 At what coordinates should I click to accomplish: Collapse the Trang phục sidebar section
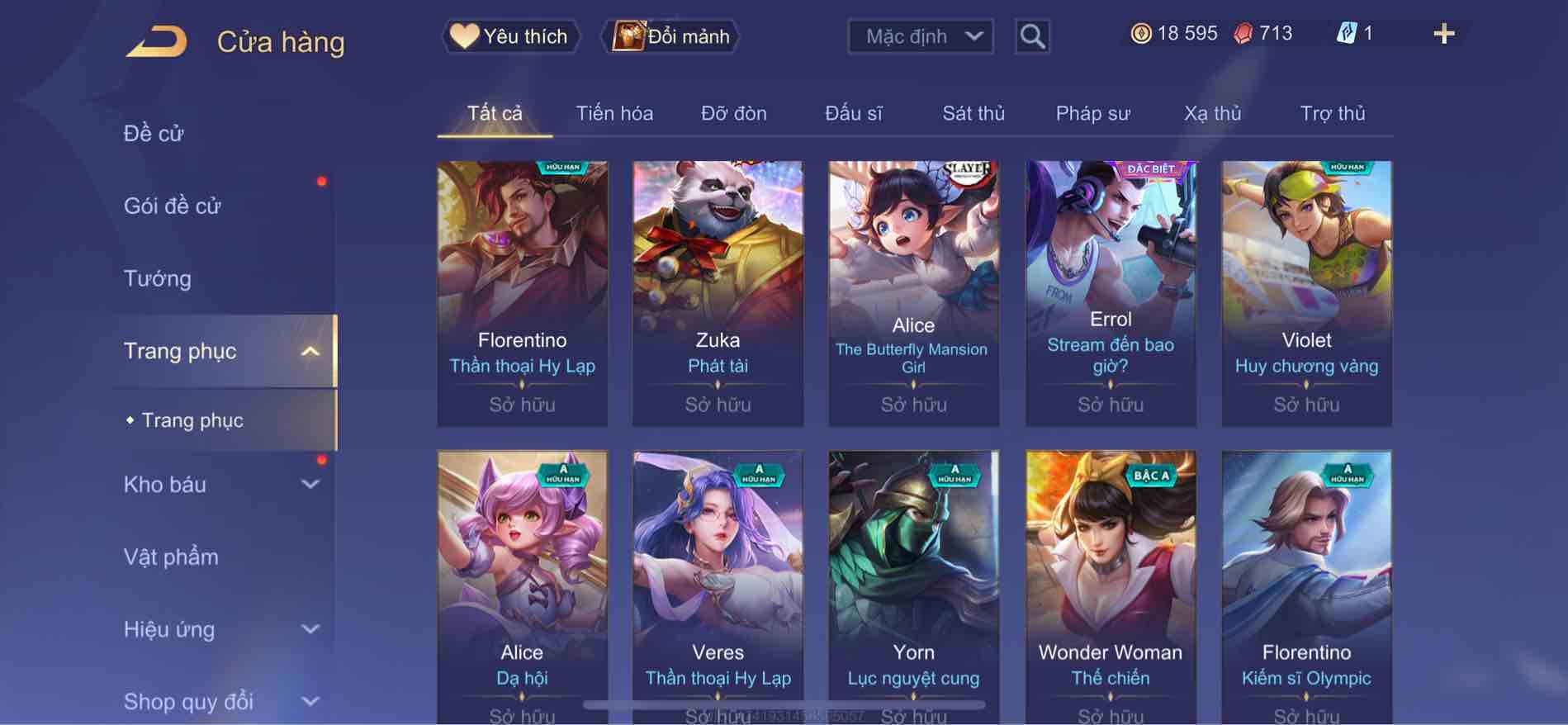click(x=310, y=352)
